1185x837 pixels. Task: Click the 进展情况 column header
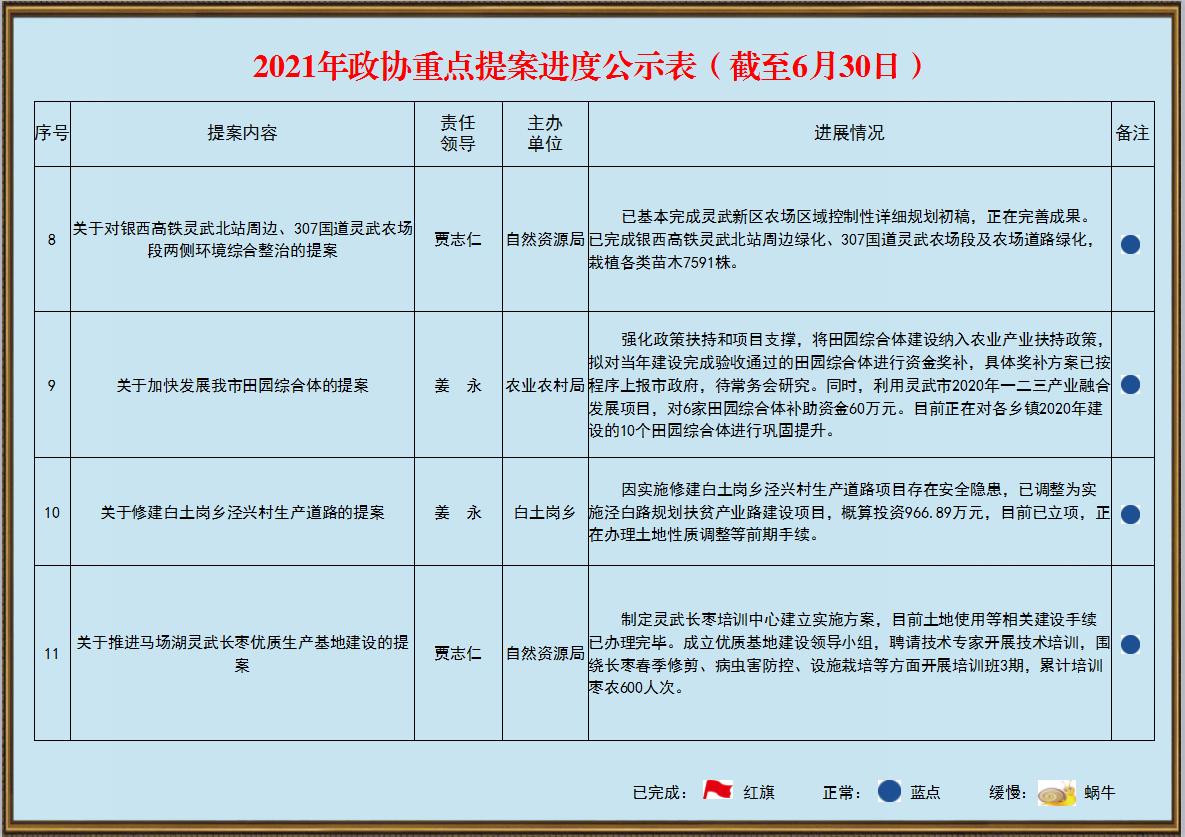coord(849,133)
